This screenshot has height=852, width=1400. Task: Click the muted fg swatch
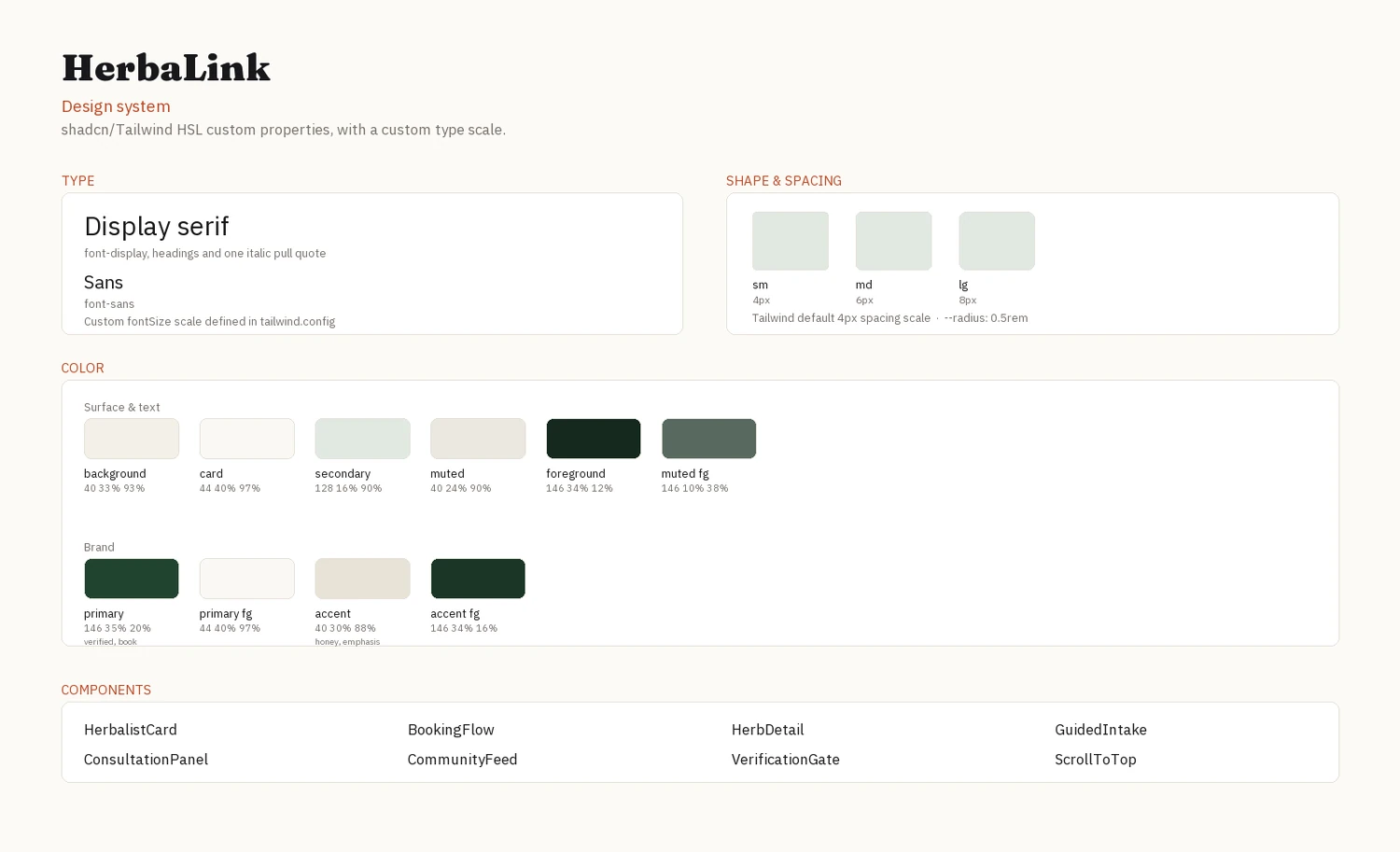tap(709, 439)
